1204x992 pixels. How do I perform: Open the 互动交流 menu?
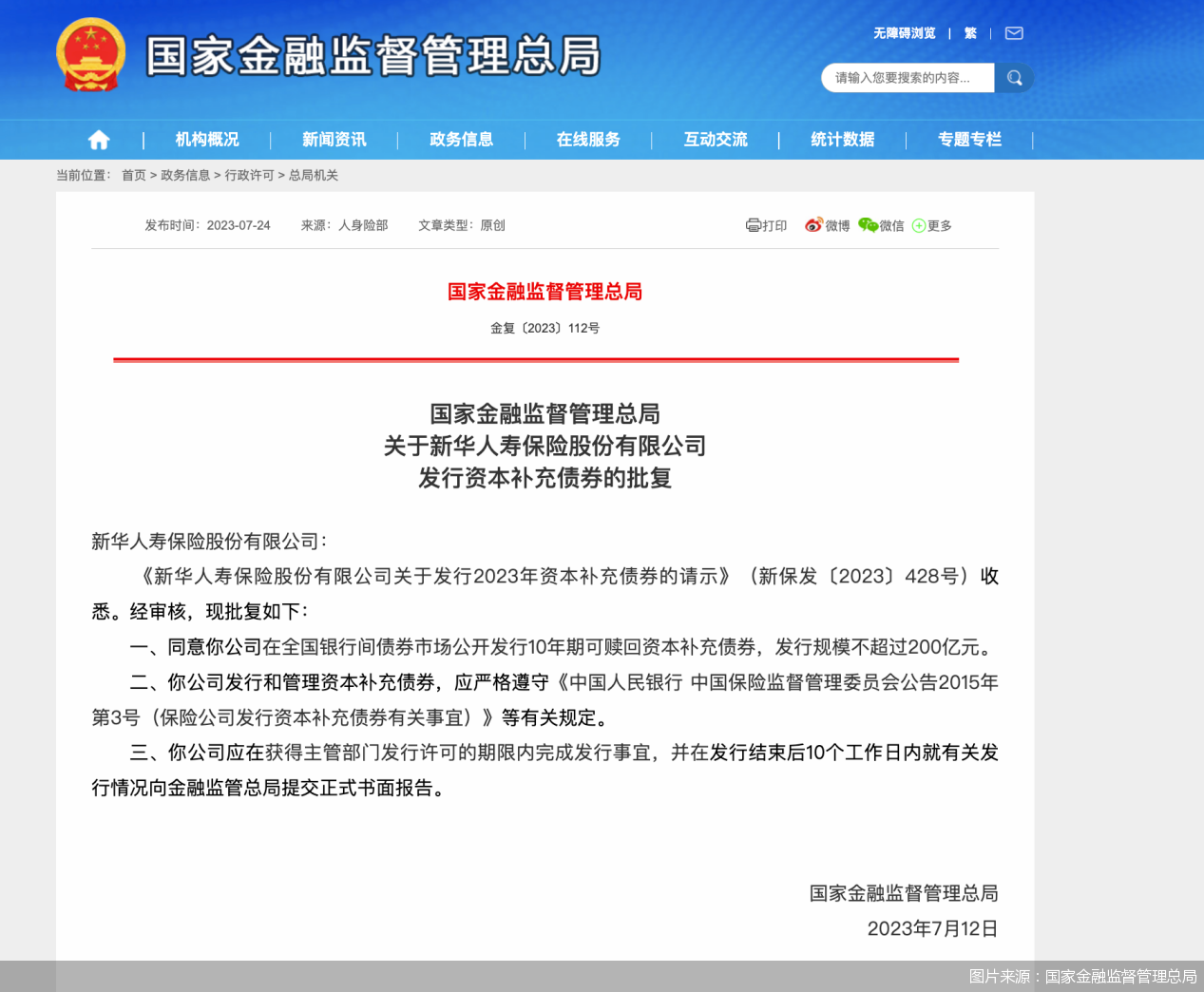(x=716, y=140)
